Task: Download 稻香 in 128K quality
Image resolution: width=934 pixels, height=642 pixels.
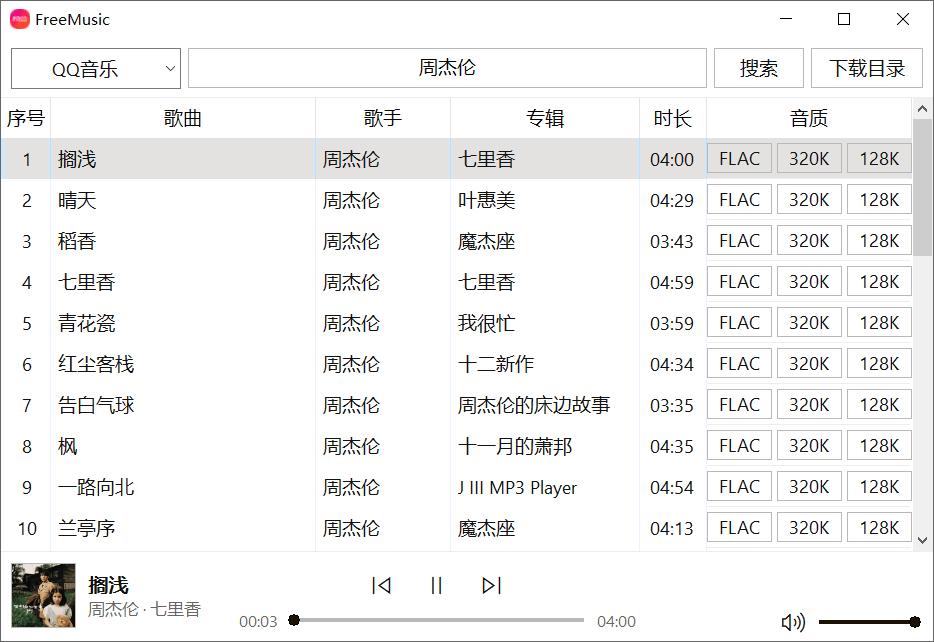Action: tap(879, 241)
